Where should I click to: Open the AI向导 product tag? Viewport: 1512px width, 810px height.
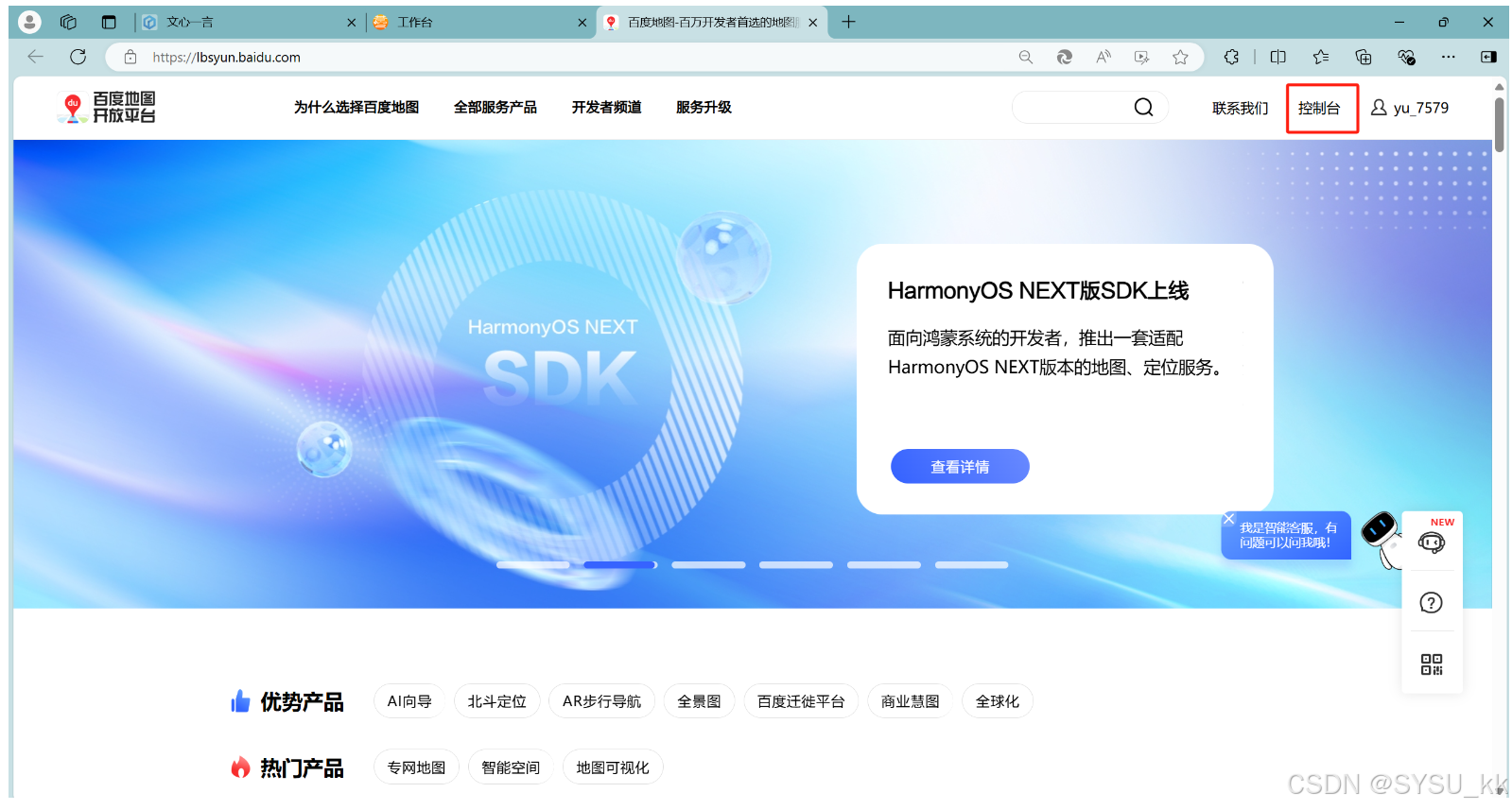[x=409, y=701]
